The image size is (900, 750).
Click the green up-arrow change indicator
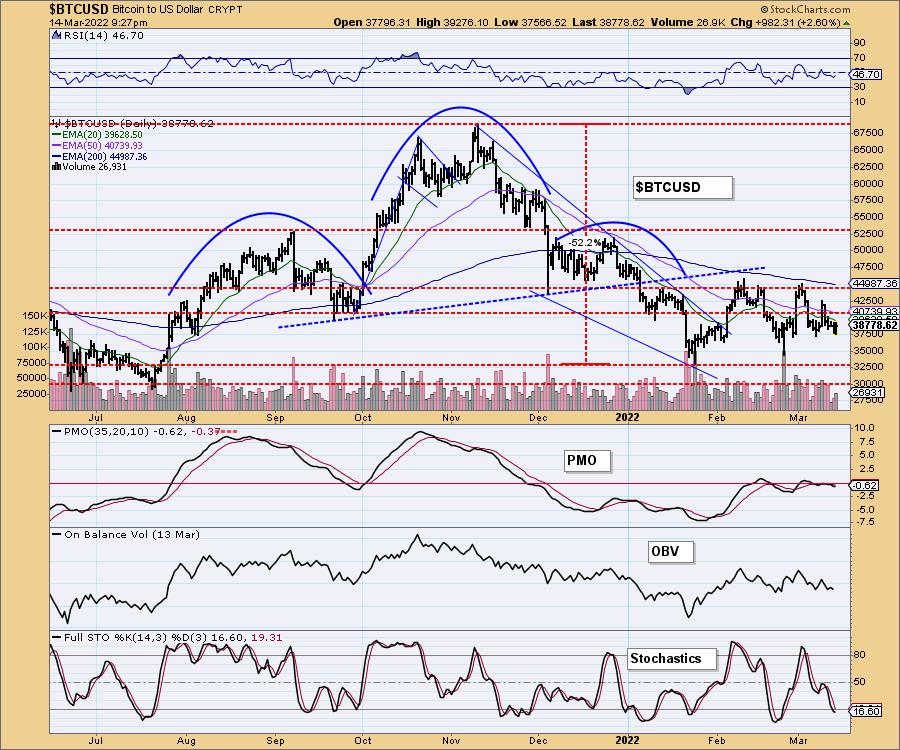click(846, 23)
